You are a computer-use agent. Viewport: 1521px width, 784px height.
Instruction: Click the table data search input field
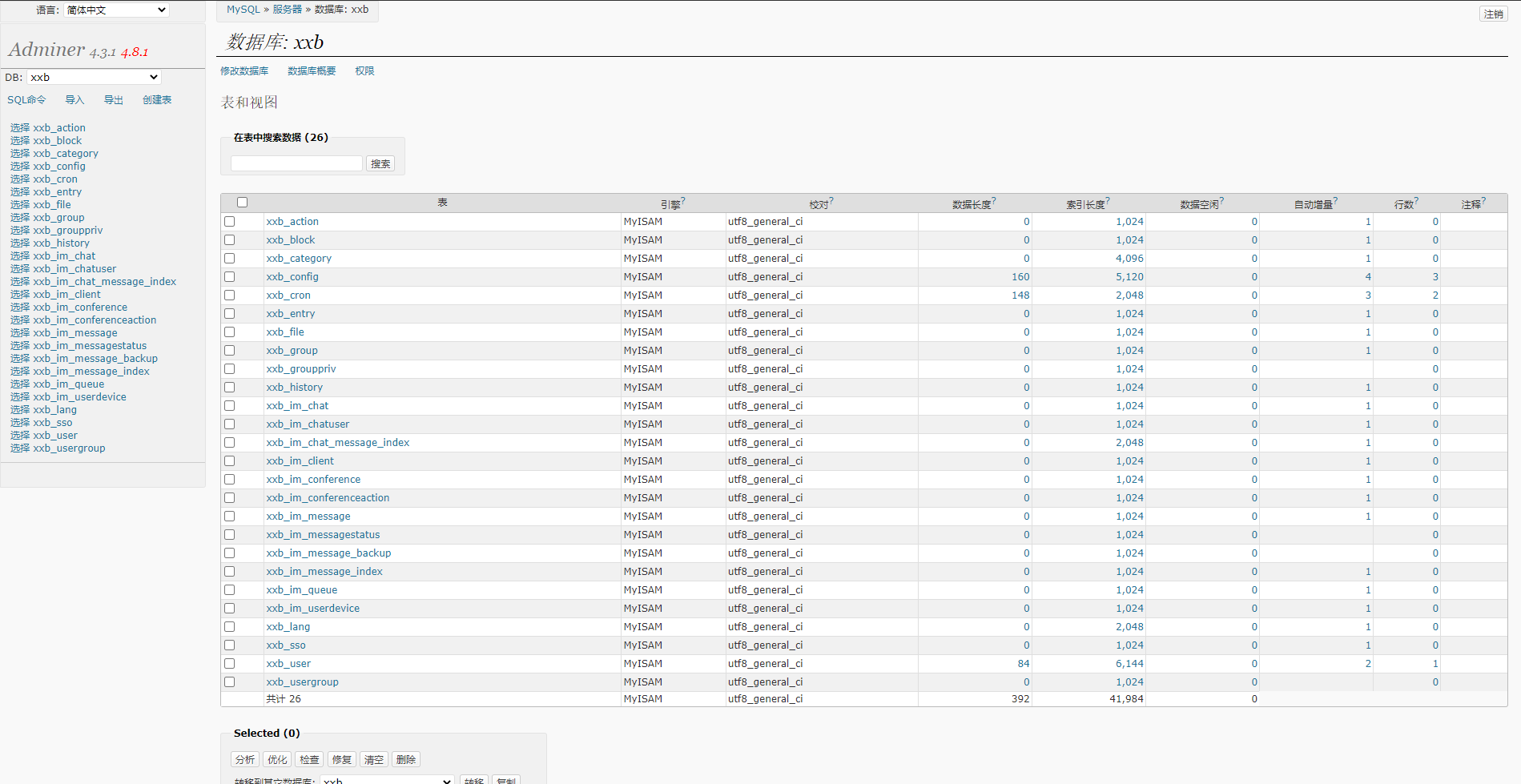296,163
